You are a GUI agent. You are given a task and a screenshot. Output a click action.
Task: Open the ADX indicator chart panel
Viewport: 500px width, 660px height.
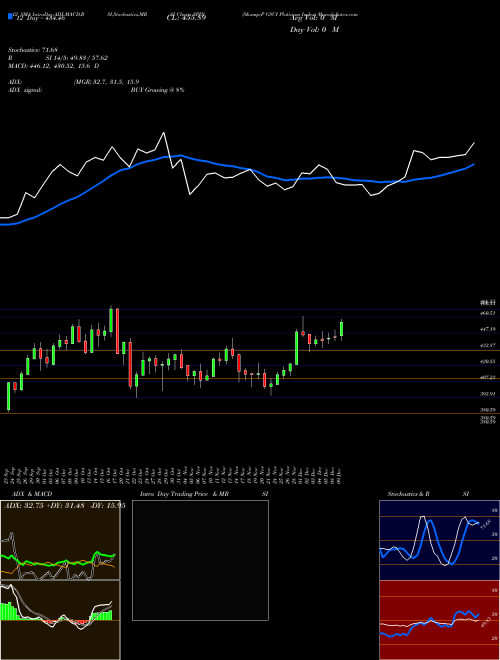(x=60, y=540)
